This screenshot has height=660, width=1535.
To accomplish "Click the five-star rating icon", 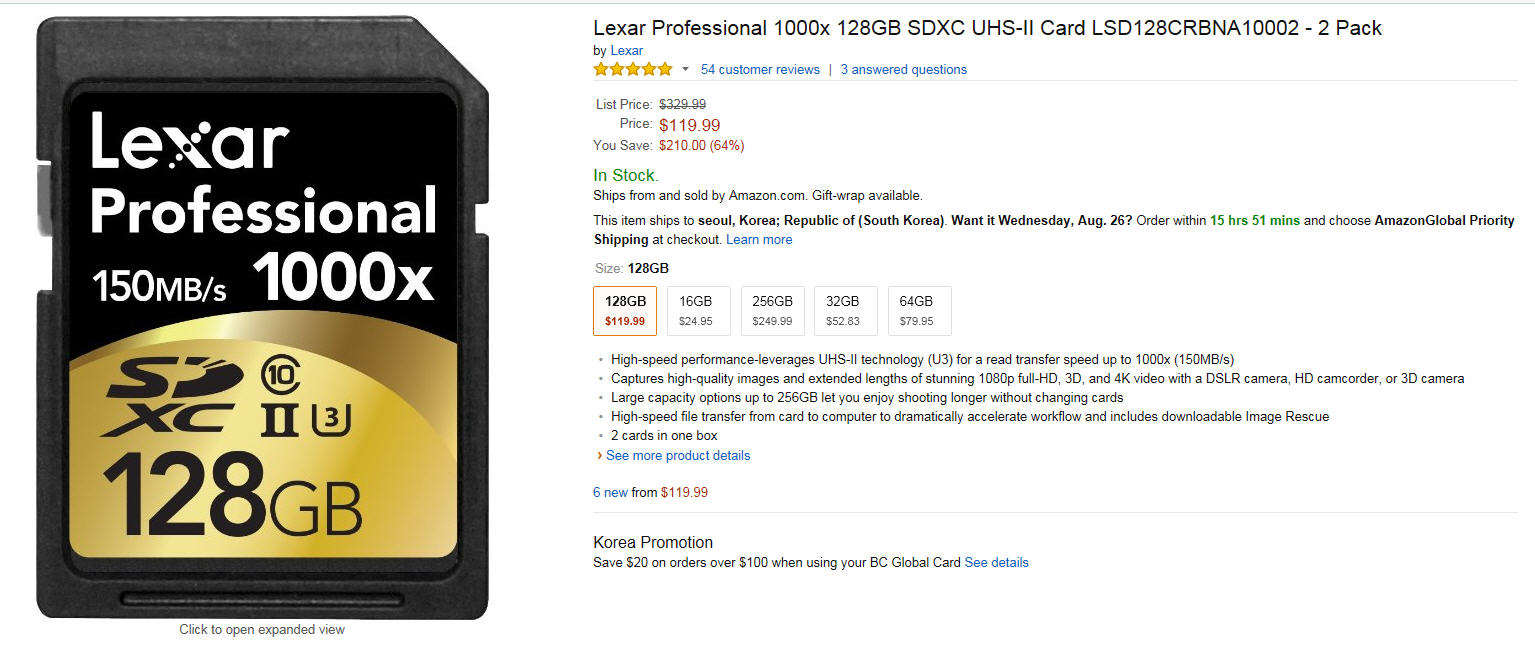I will 632,69.
